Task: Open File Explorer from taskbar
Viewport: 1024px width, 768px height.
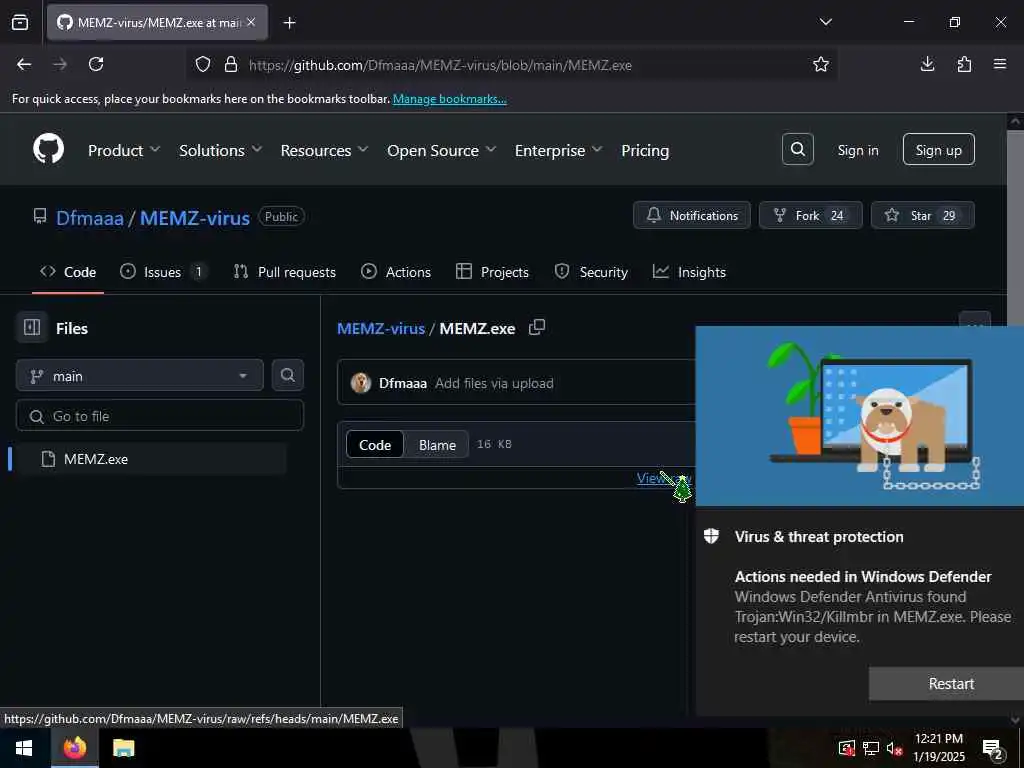Action: click(123, 748)
